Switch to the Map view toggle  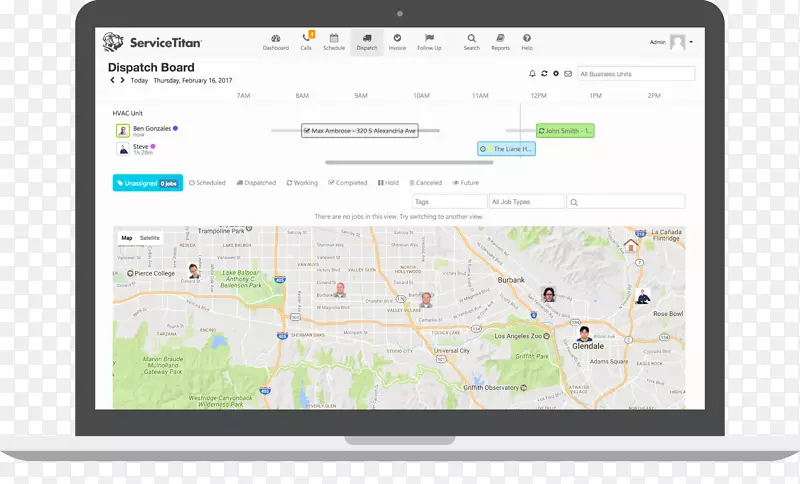[127, 238]
